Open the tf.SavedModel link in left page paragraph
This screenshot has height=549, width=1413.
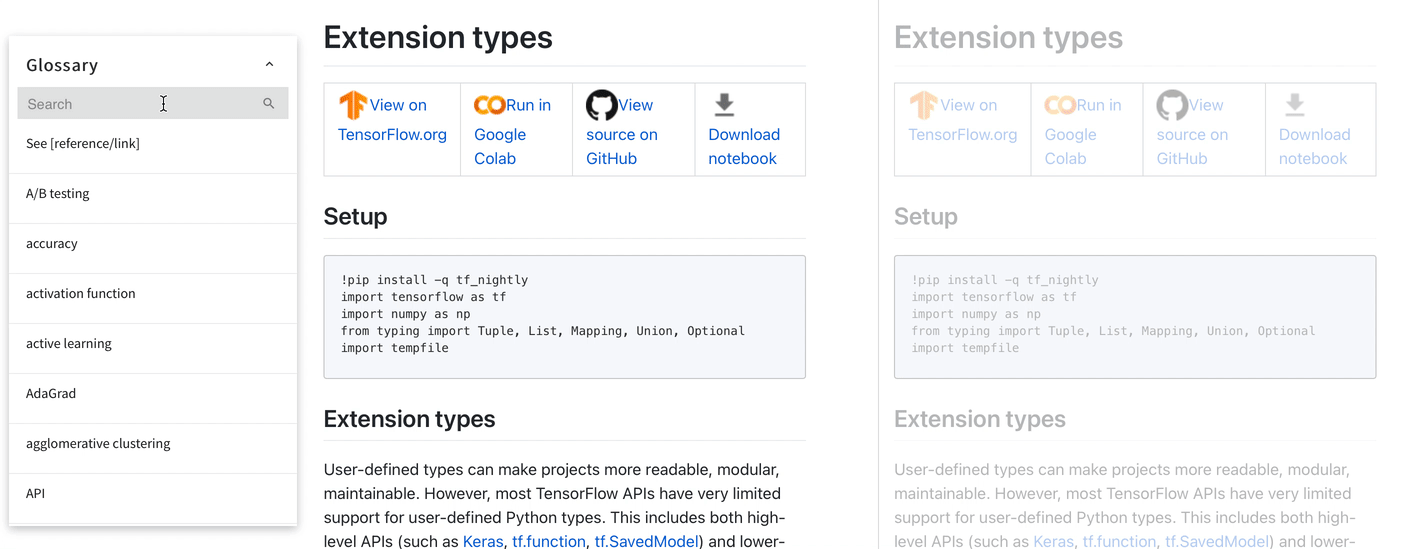pos(648,541)
